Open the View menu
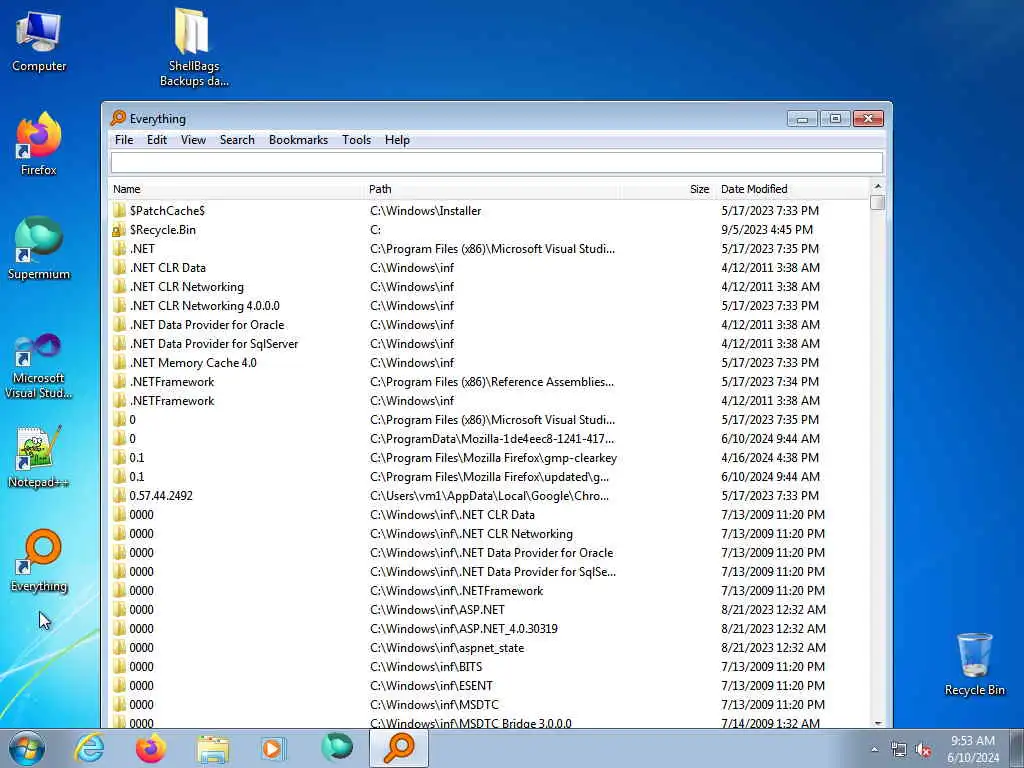This screenshot has width=1024, height=768. pyautogui.click(x=193, y=140)
